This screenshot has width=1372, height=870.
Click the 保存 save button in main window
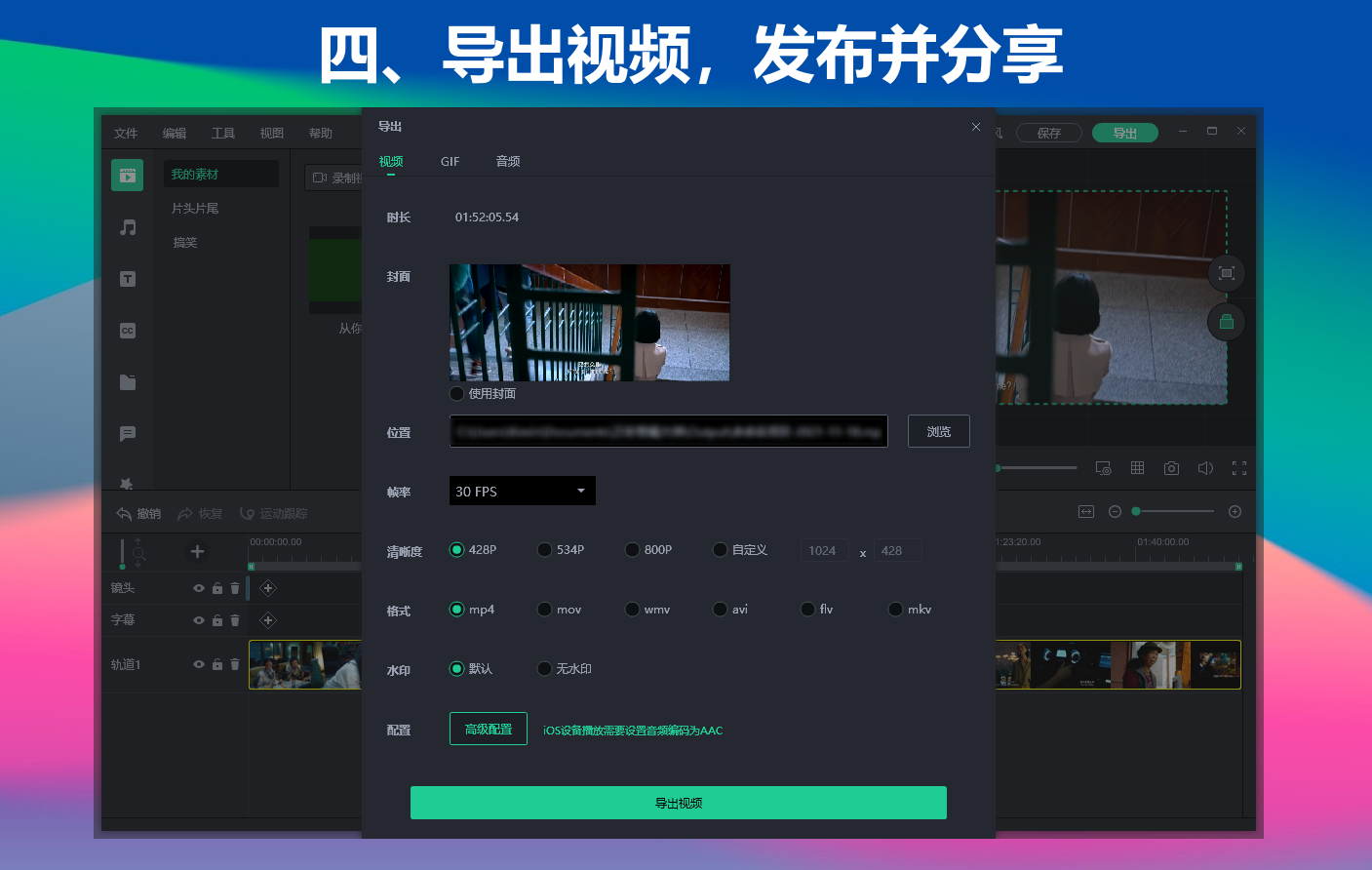point(1049,133)
